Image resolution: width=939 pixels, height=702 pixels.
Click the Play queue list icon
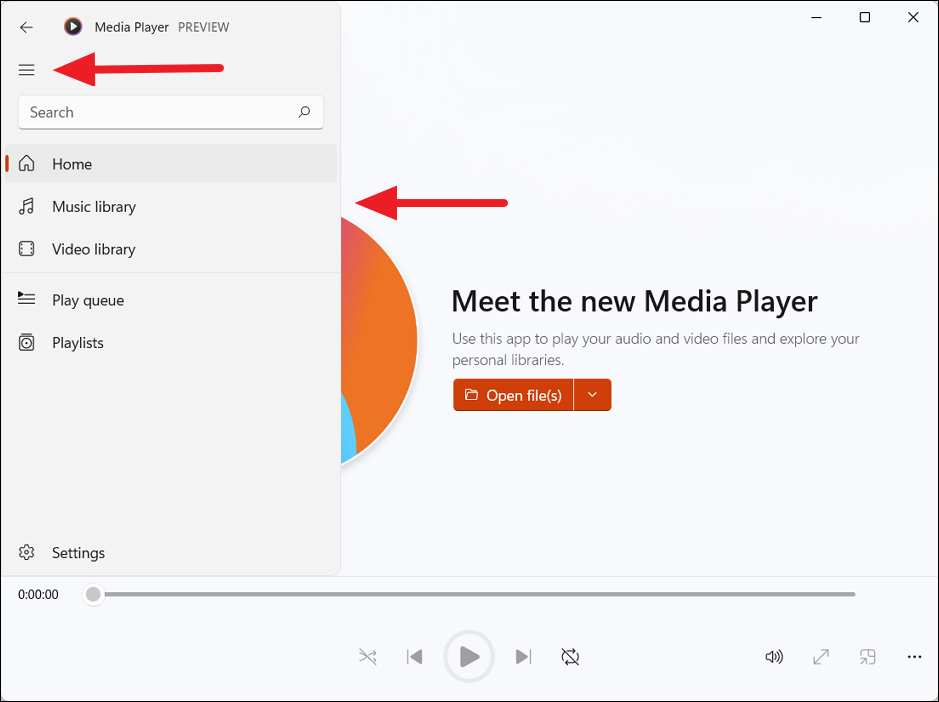[x=26, y=298]
